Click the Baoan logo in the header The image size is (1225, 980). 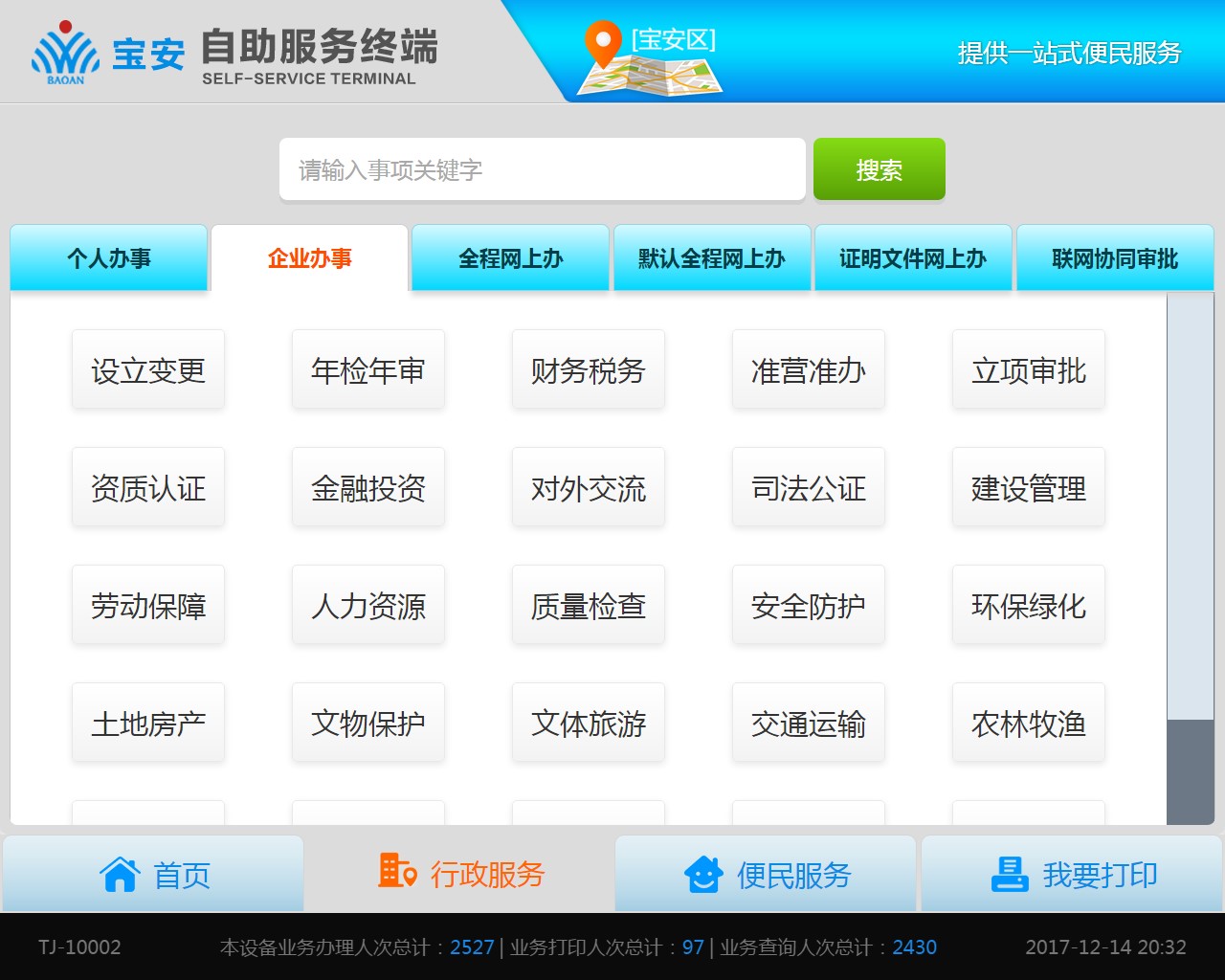pyautogui.click(x=65, y=54)
